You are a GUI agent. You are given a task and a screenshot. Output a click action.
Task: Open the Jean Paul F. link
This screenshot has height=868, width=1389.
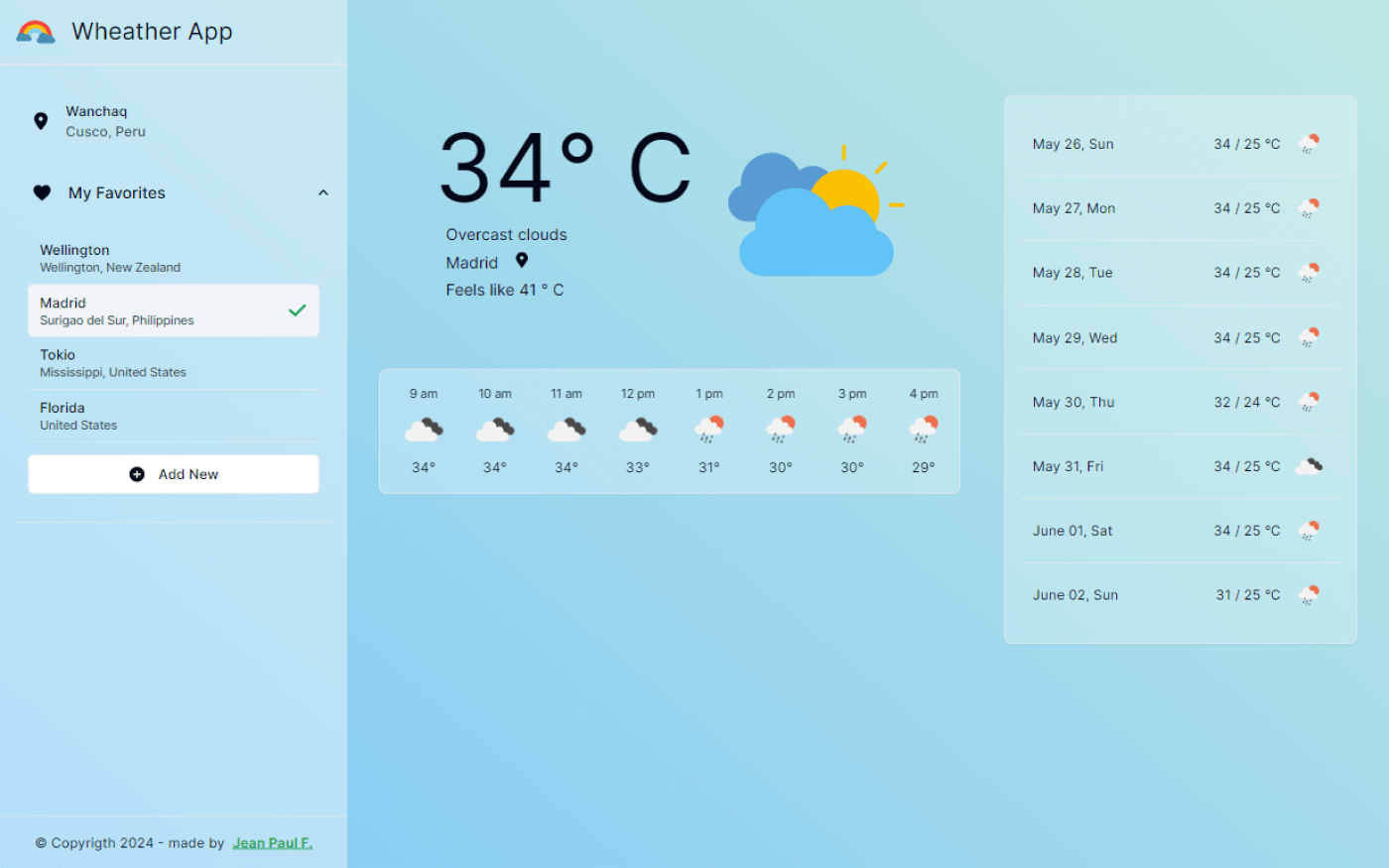272,842
